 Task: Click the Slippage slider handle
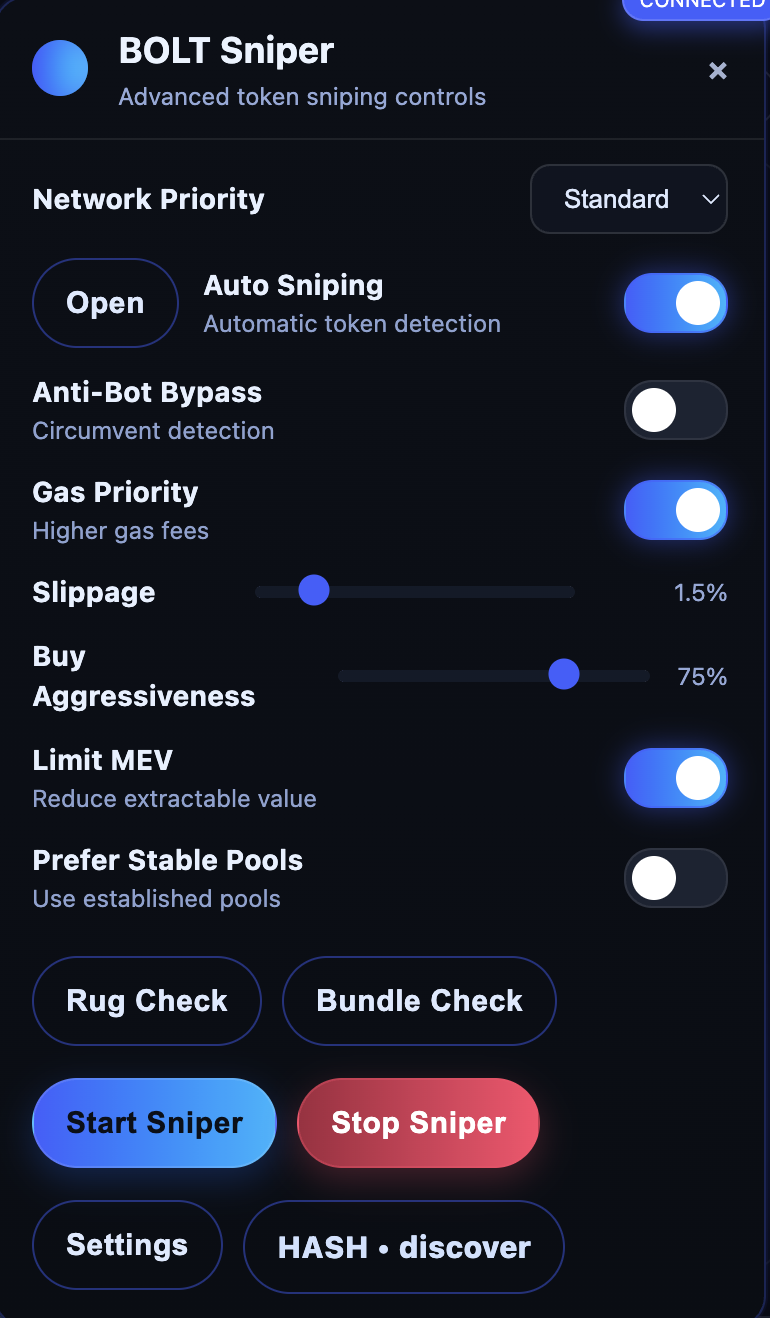click(314, 590)
